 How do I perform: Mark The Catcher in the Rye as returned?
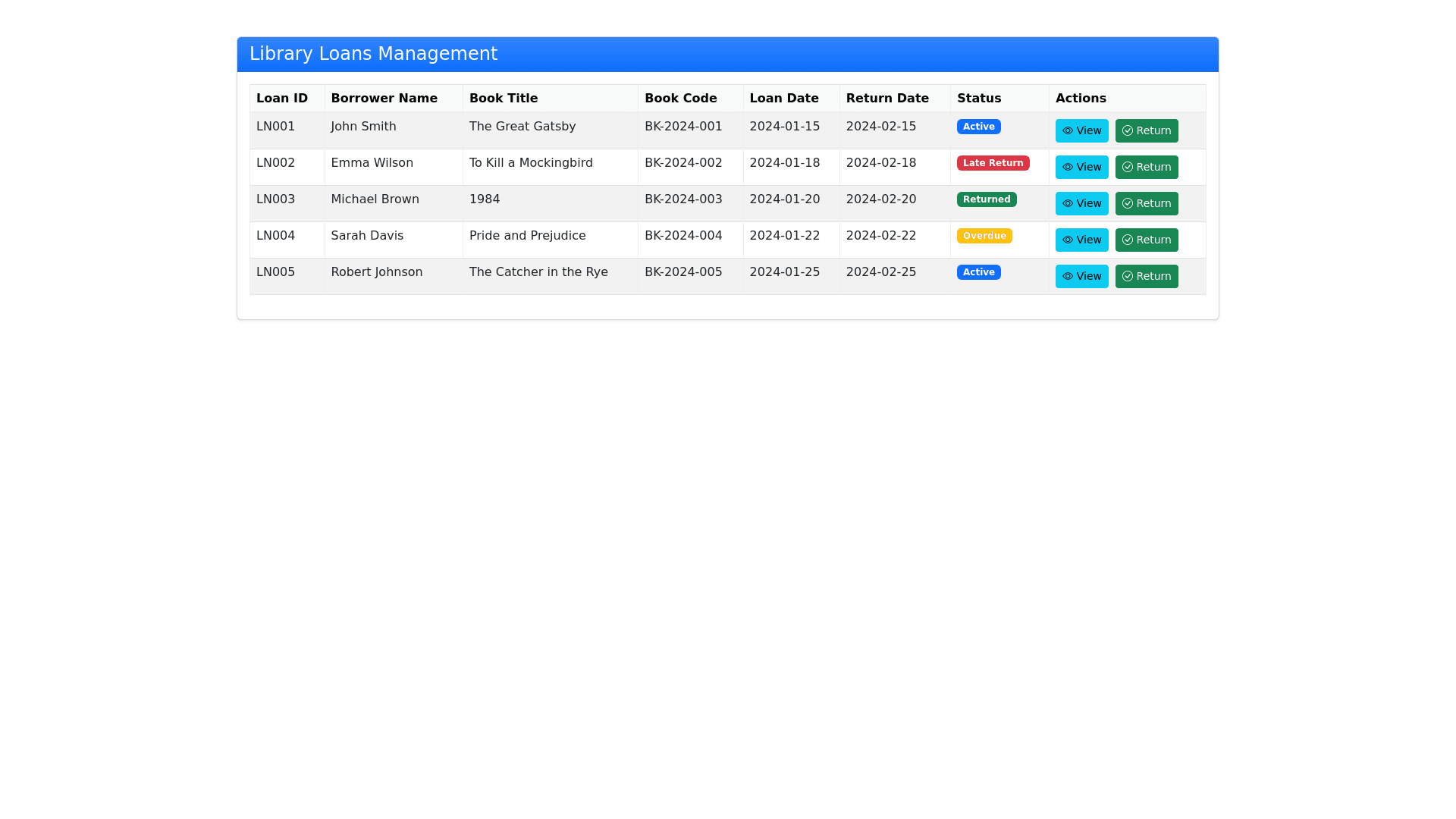pyautogui.click(x=1146, y=276)
